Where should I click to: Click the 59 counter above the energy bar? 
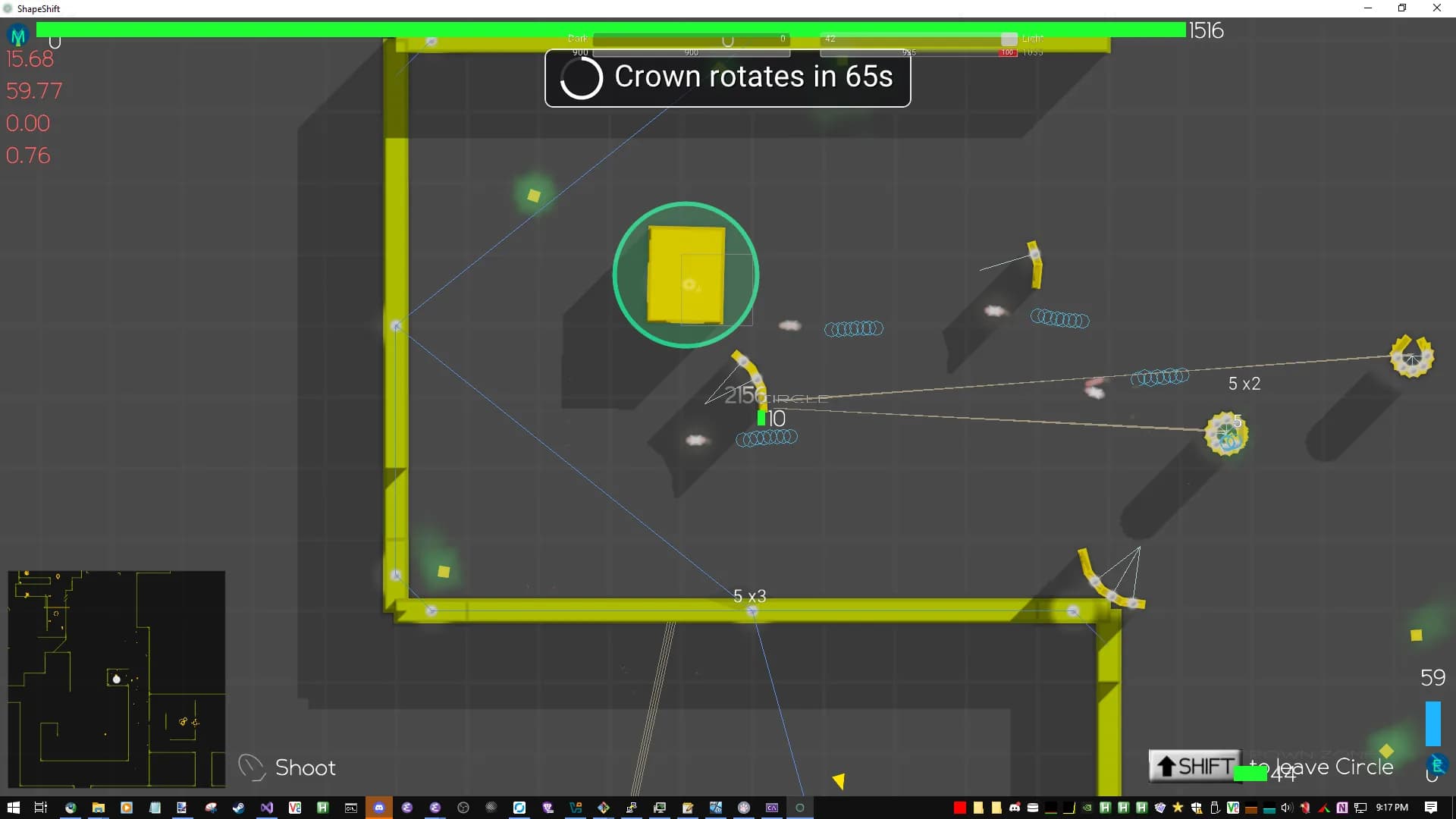(x=1432, y=677)
